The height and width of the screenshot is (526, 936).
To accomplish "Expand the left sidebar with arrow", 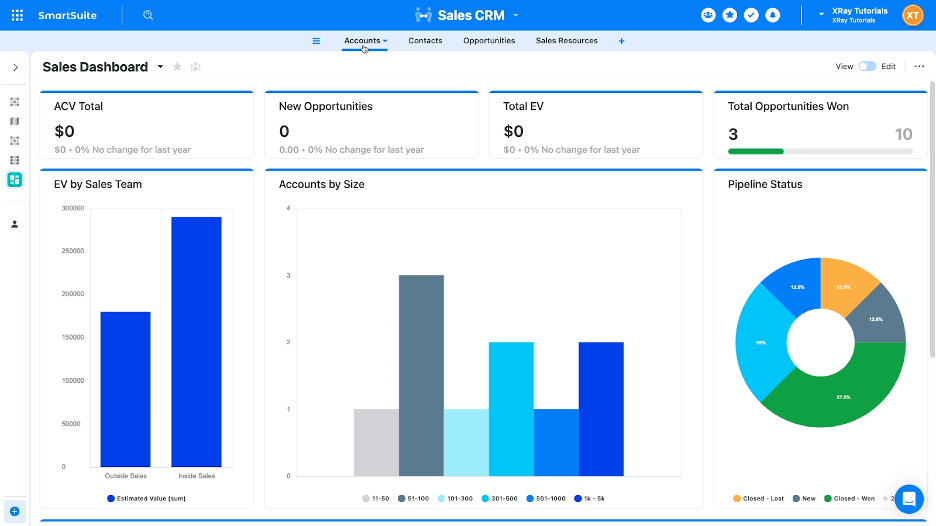I will pyautogui.click(x=16, y=67).
